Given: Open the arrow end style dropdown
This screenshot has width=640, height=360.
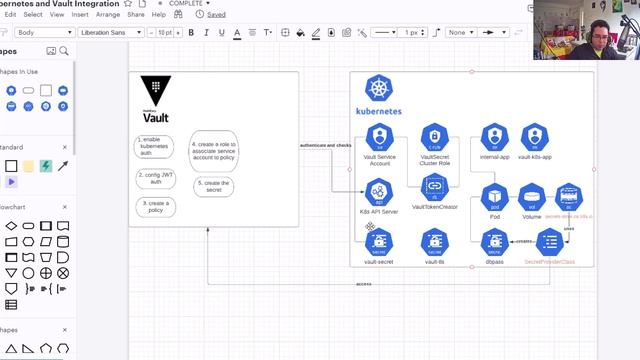Looking at the screenshot, I should [x=494, y=32].
